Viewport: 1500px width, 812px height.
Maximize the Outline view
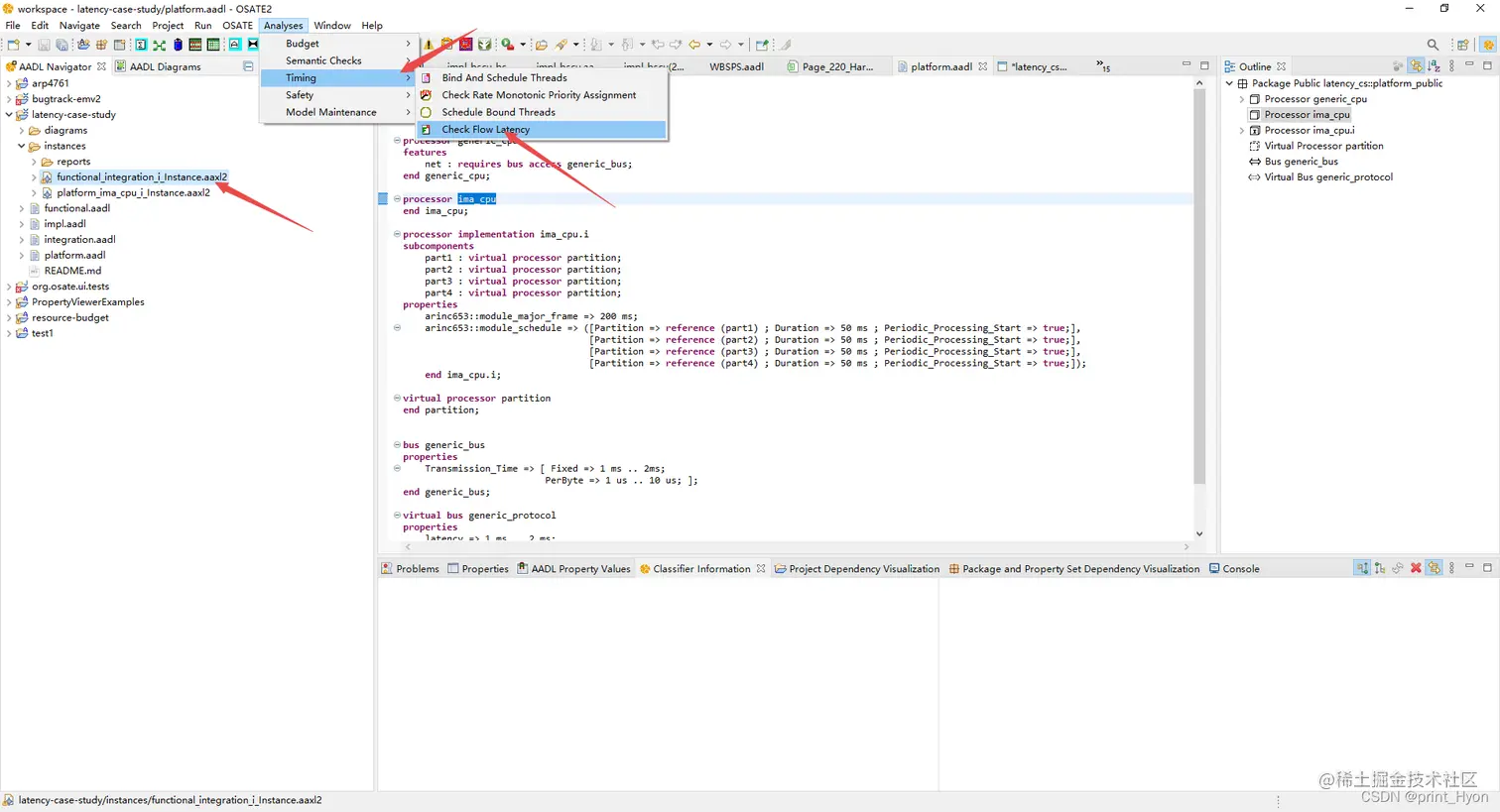[1487, 65]
